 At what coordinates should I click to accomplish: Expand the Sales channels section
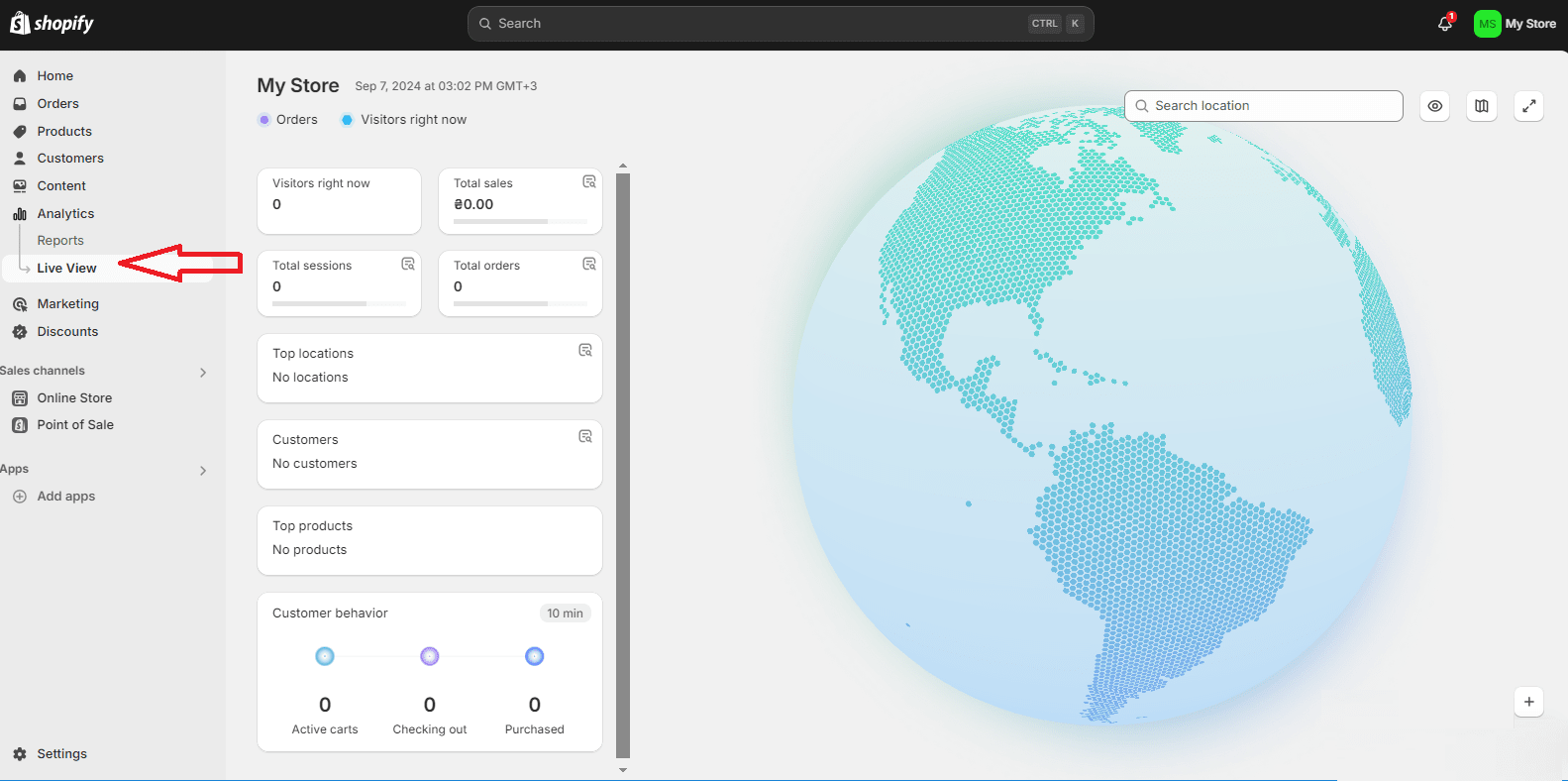(203, 373)
